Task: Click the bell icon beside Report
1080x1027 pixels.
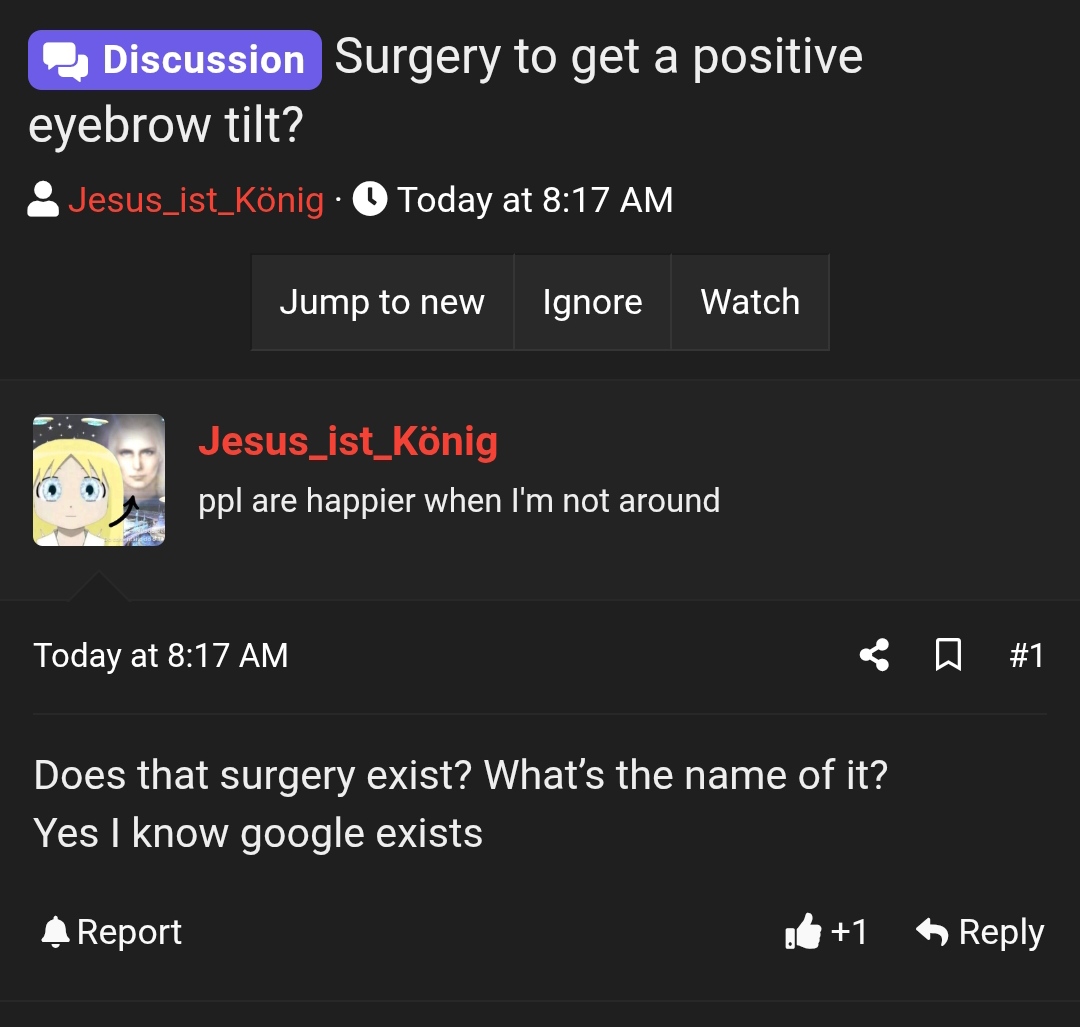Action: click(55, 933)
